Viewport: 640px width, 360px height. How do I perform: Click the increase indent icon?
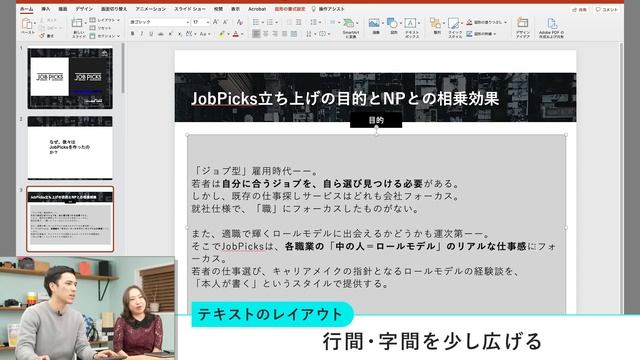click(x=299, y=22)
